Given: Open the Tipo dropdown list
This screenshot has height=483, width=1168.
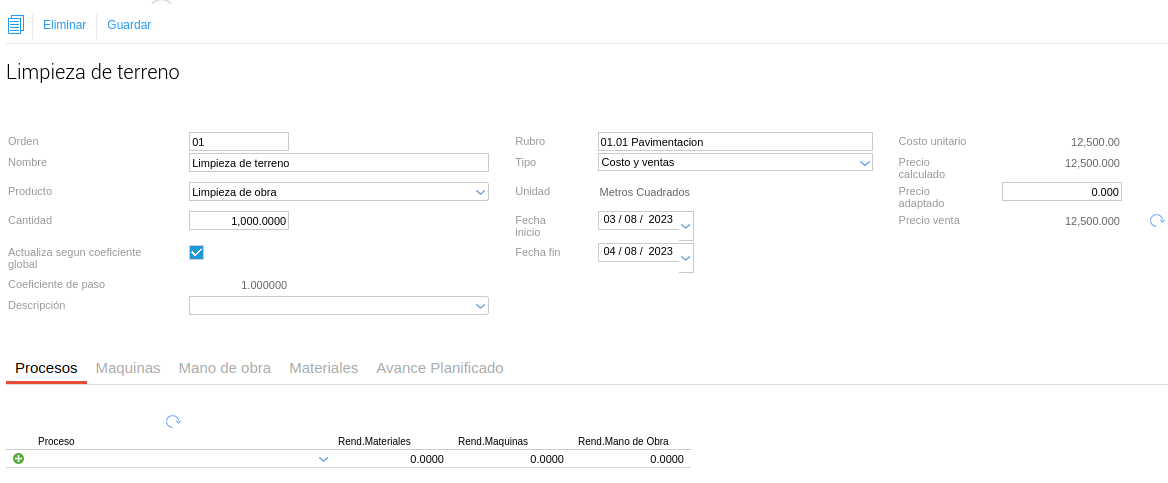Looking at the screenshot, I should coord(865,162).
